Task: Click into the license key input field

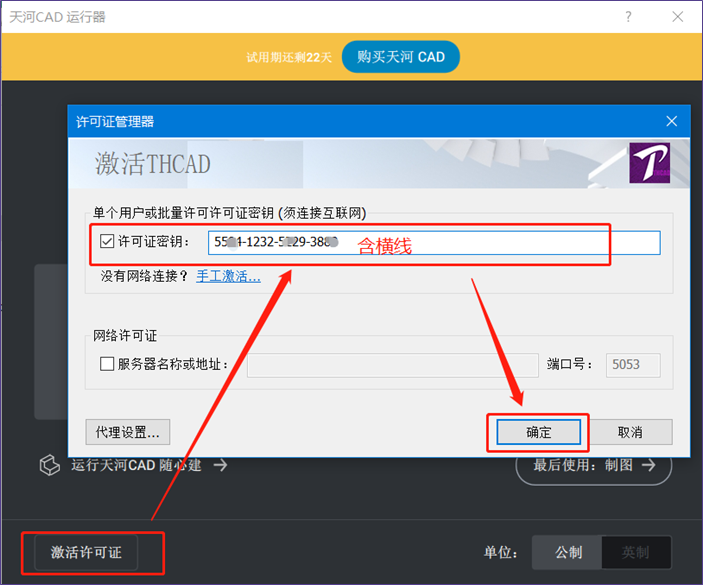Action: click(x=434, y=243)
